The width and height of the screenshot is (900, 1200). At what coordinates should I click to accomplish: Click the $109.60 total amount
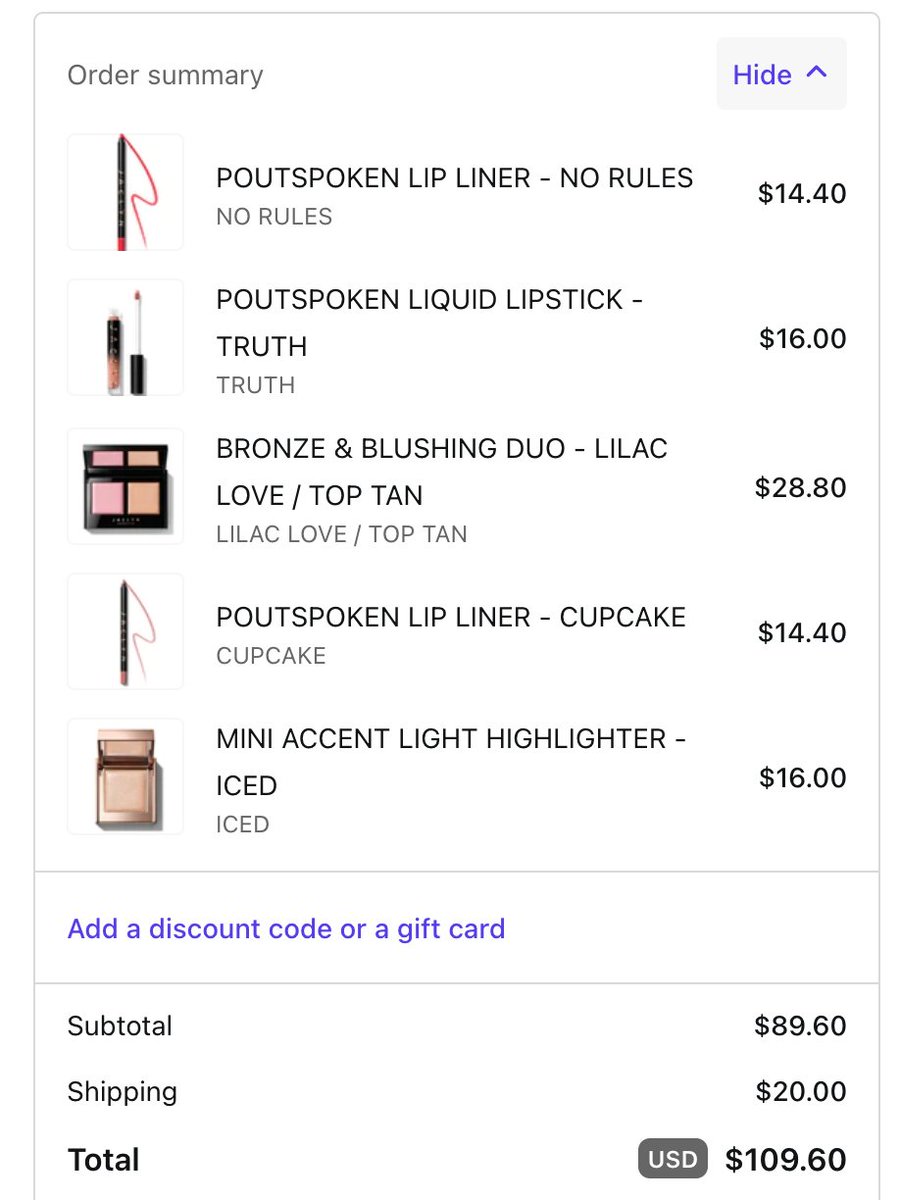786,1160
